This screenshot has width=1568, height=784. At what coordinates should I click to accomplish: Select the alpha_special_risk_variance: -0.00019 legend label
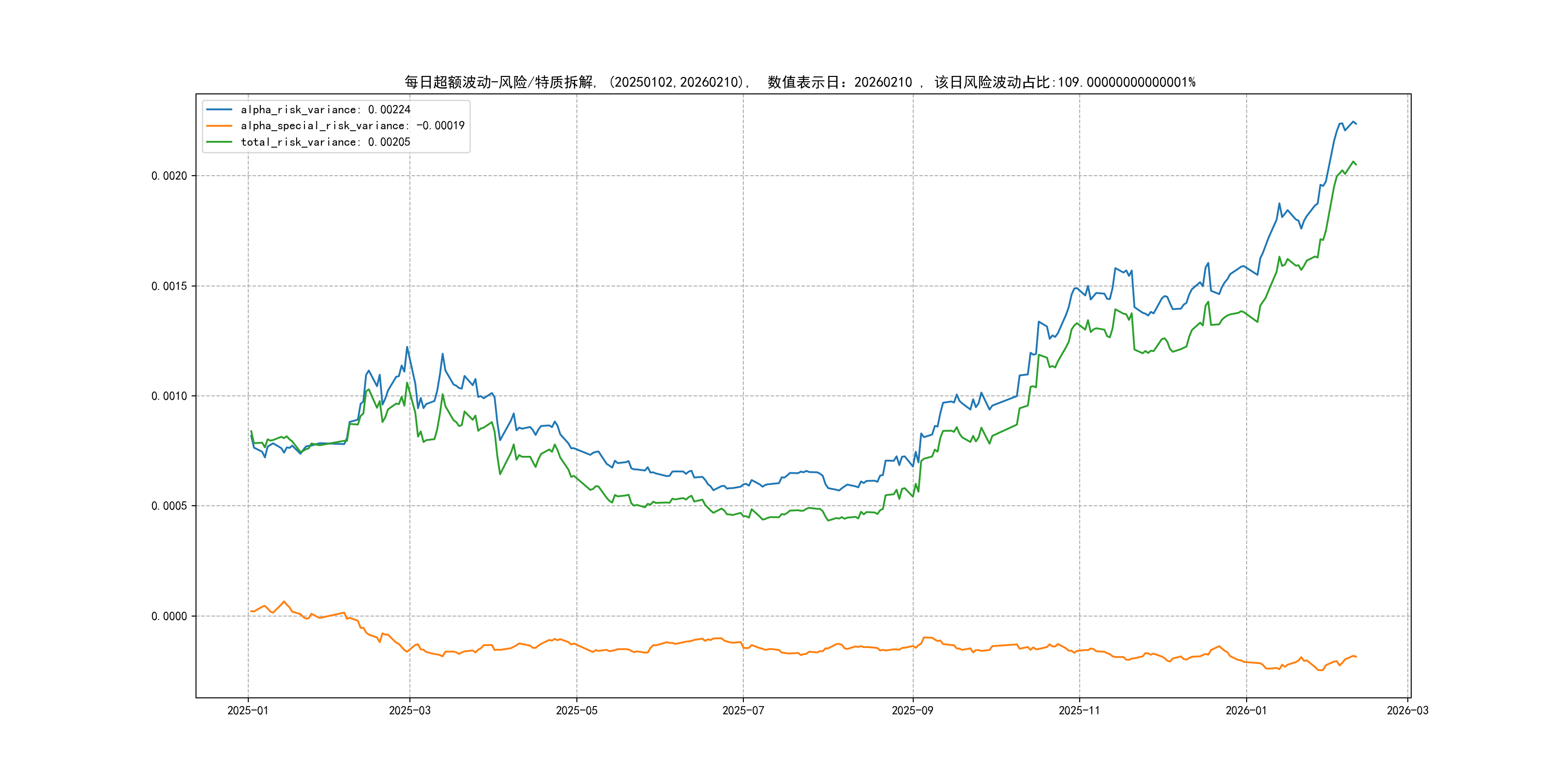pos(352,126)
